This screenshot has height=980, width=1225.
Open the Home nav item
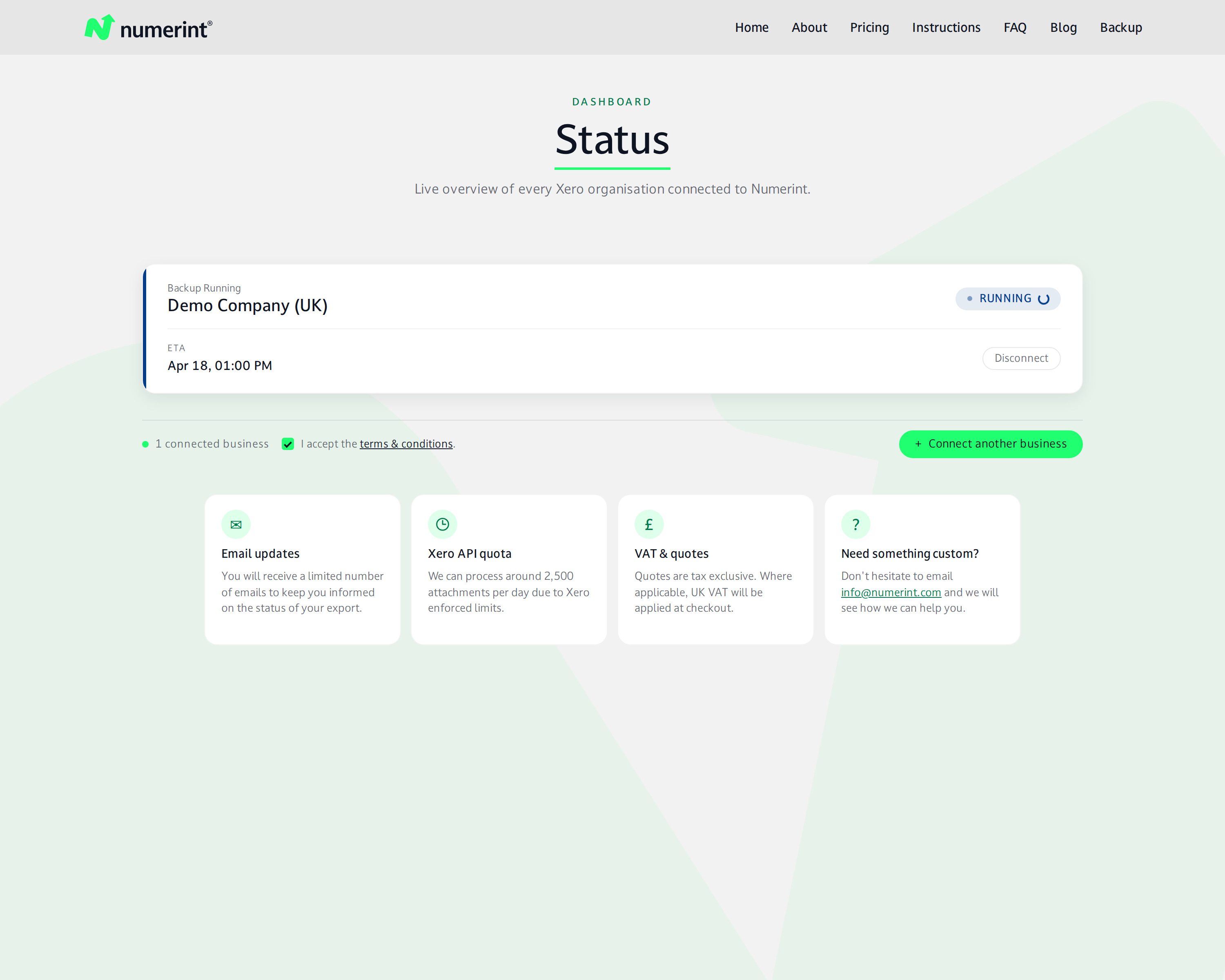pos(752,27)
